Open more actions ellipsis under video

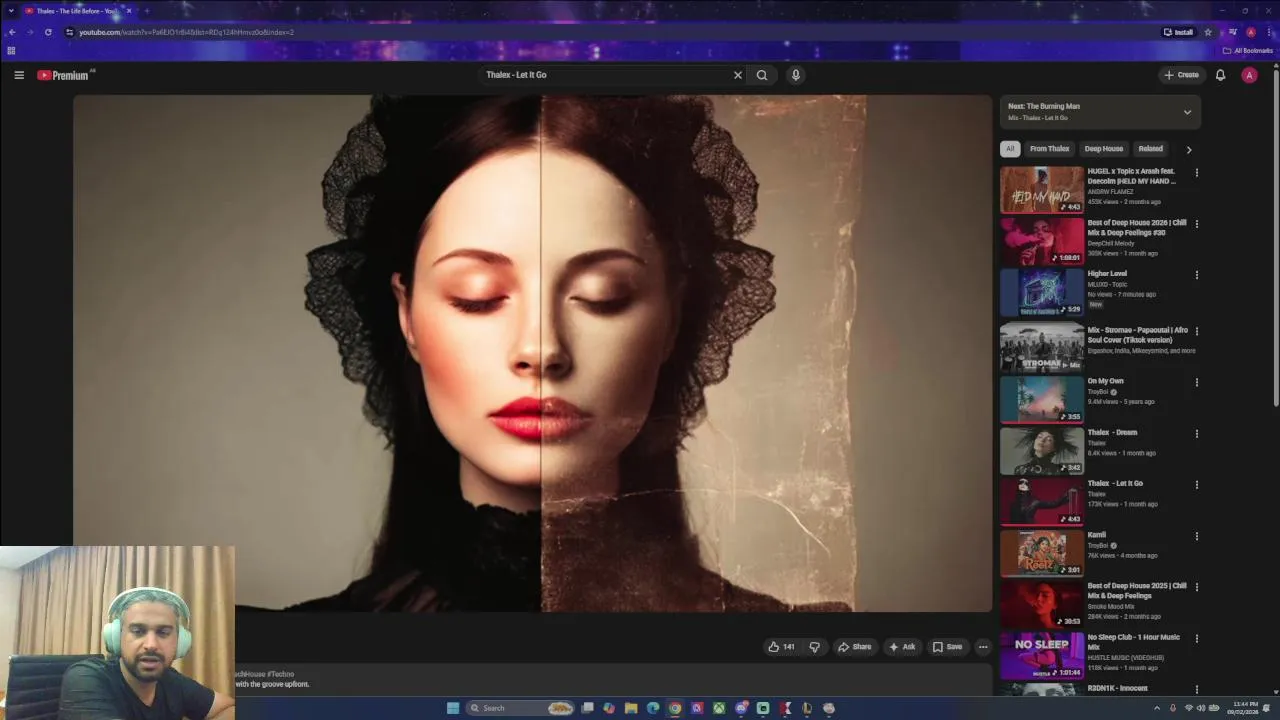coord(983,647)
